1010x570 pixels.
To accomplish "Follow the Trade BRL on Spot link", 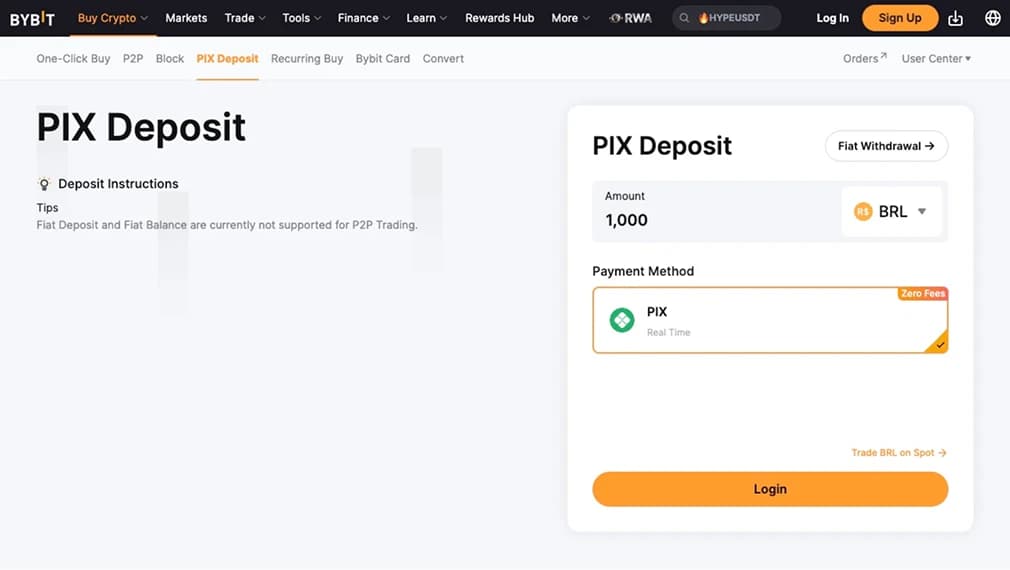I will pos(899,453).
